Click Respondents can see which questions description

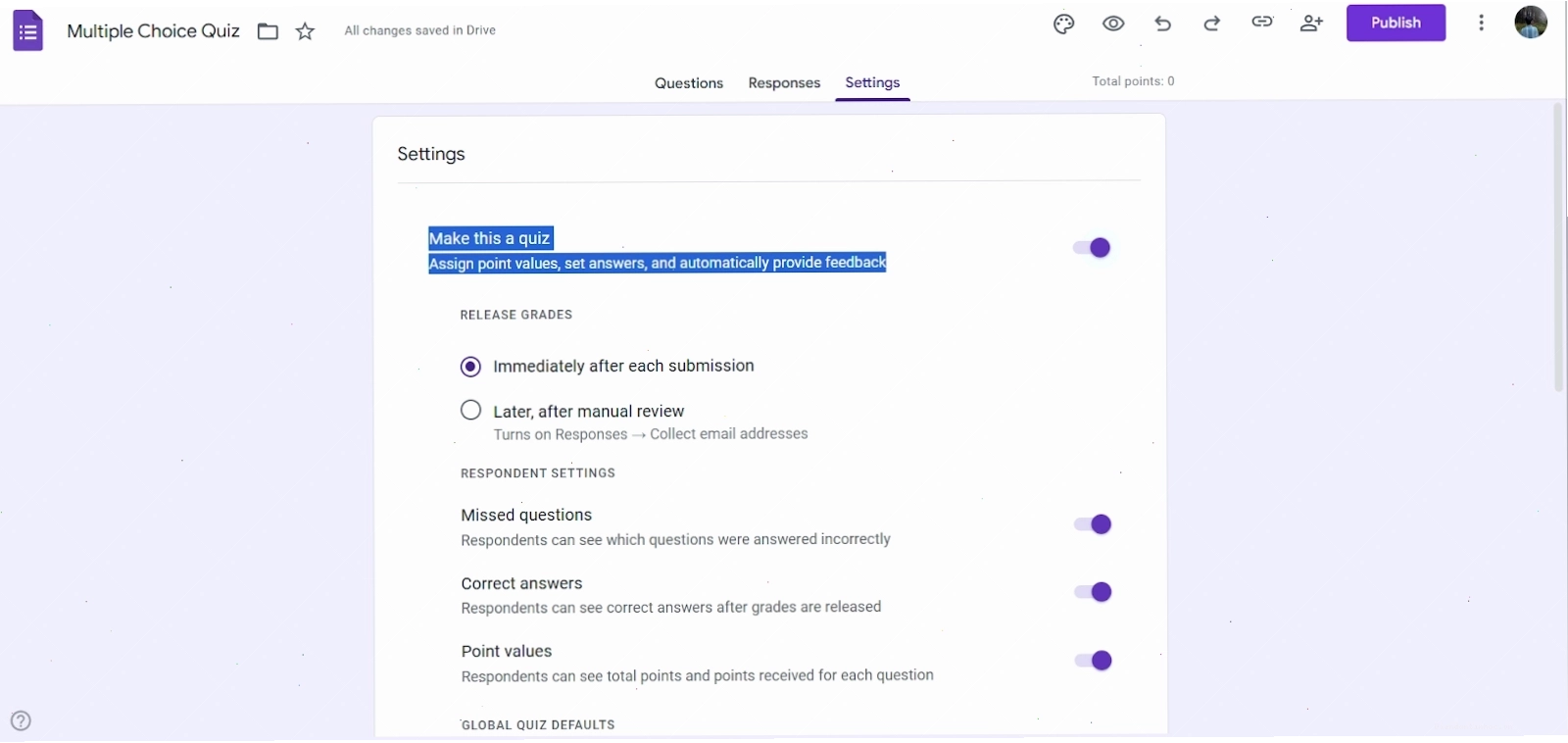coord(675,540)
